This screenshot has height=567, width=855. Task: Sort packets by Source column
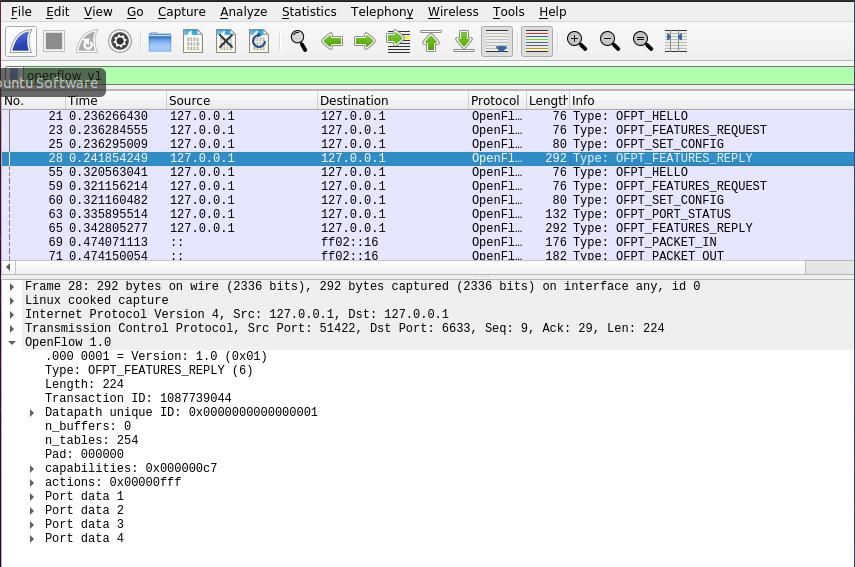242,100
